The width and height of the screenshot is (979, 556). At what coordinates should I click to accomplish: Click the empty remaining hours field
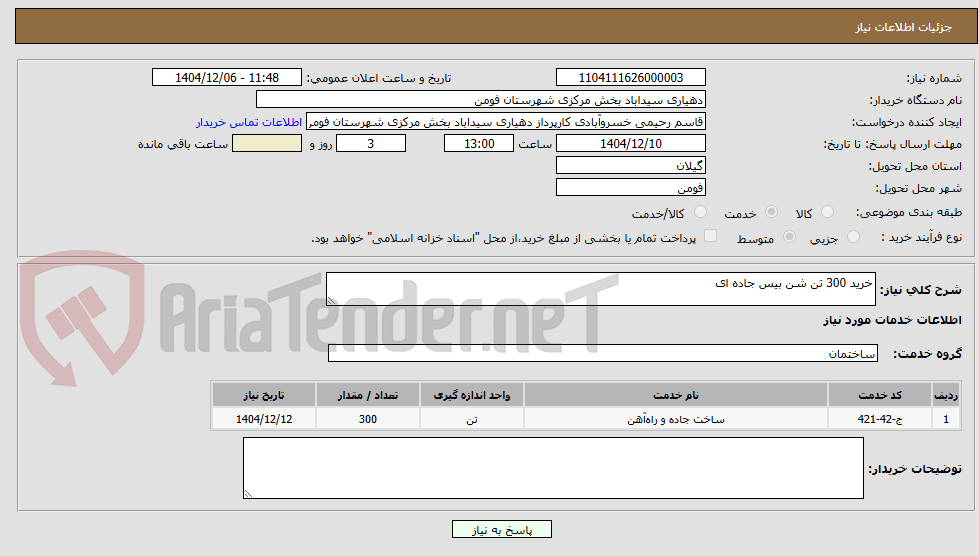pyautogui.click(x=267, y=144)
